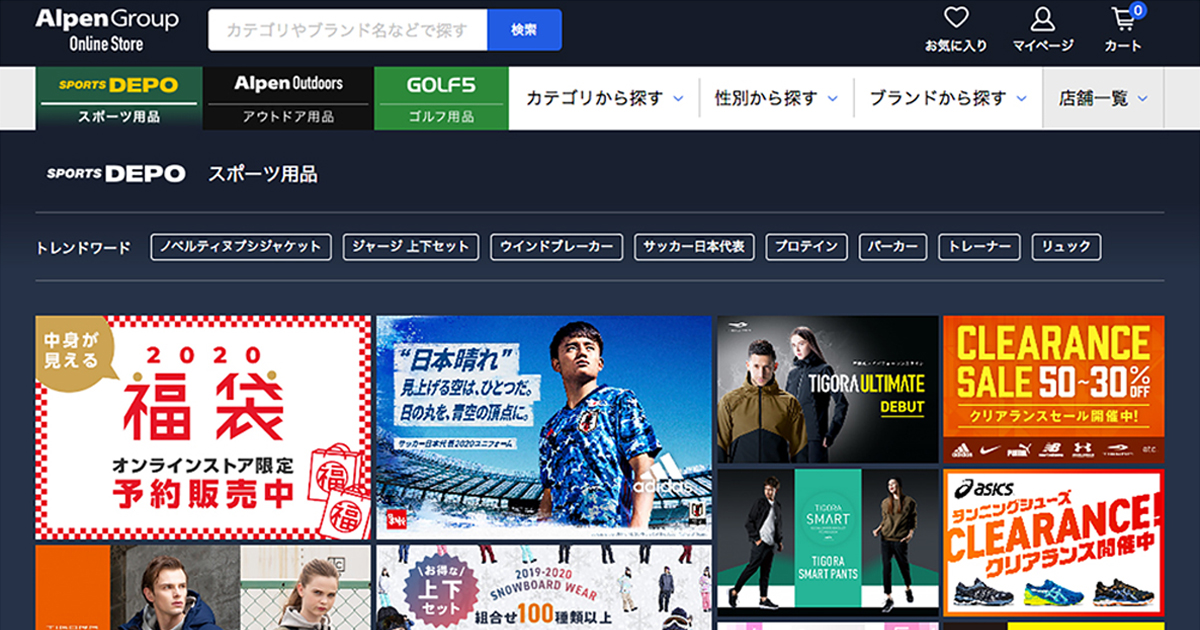The height and width of the screenshot is (630, 1200).
Task: Switch to the GOLF5 ゴルフ用品 tab
Action: pos(441,98)
